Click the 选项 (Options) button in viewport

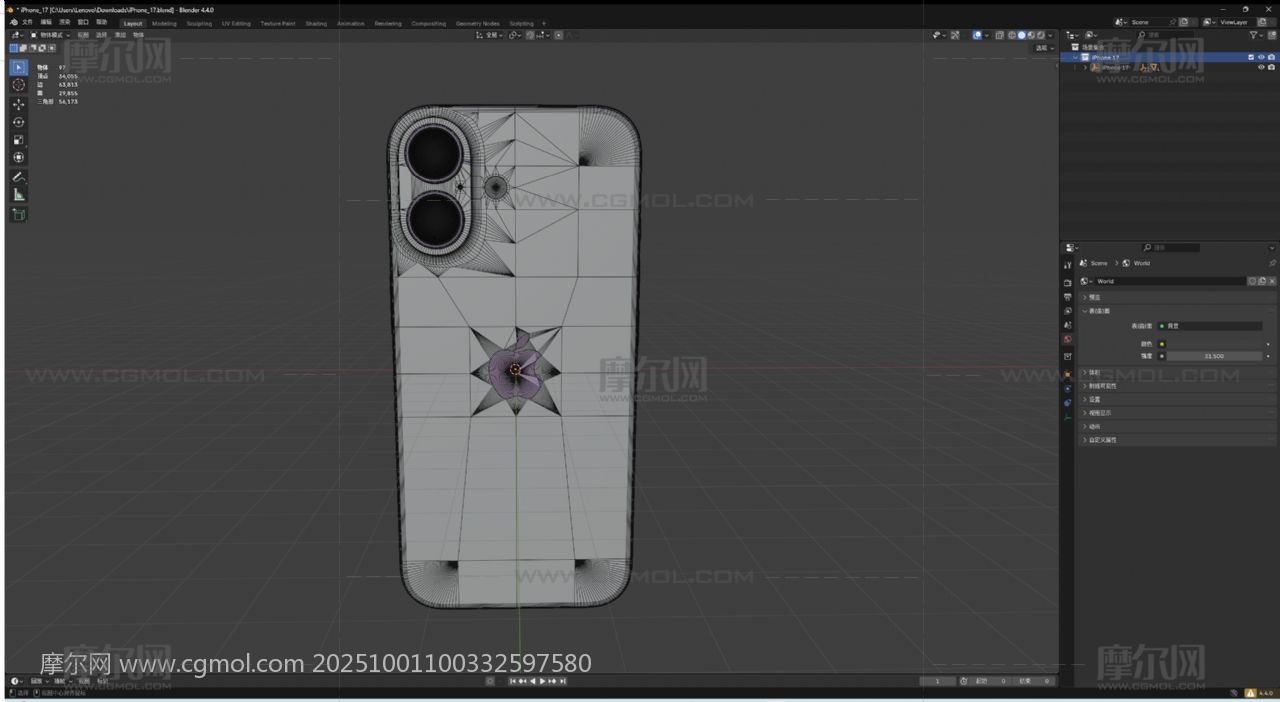(x=1043, y=48)
